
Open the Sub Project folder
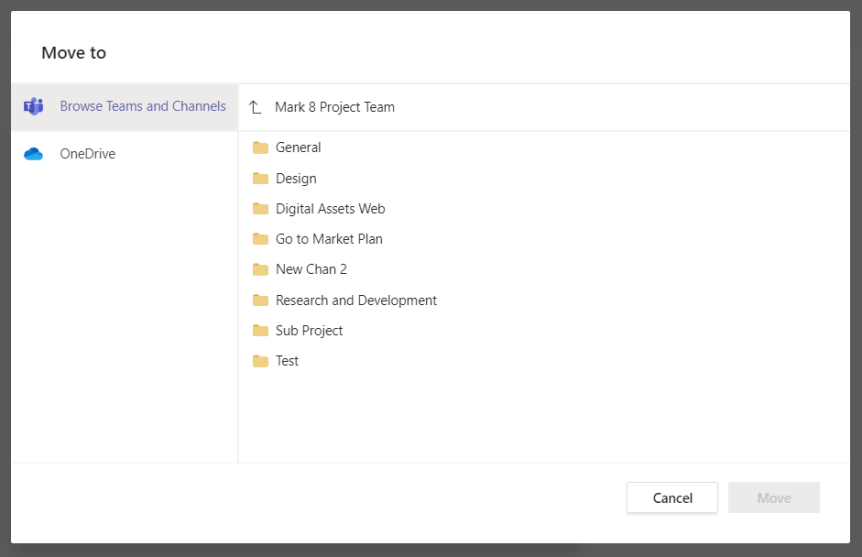309,330
